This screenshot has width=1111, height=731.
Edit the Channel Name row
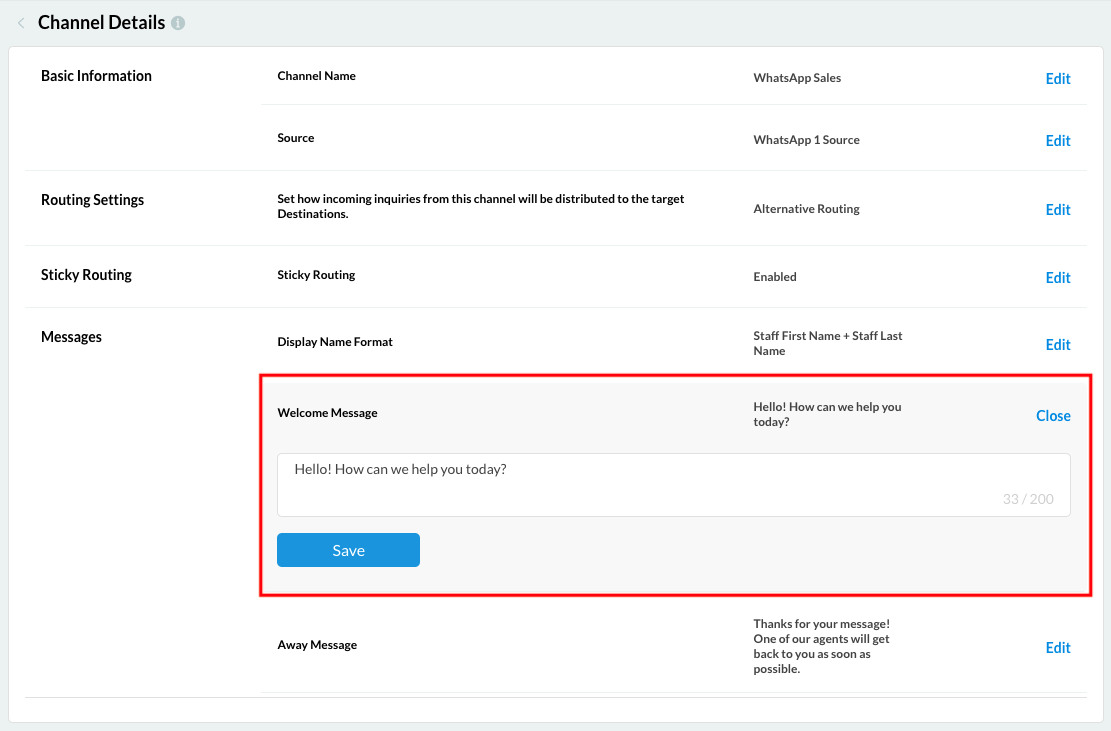pyautogui.click(x=1058, y=79)
